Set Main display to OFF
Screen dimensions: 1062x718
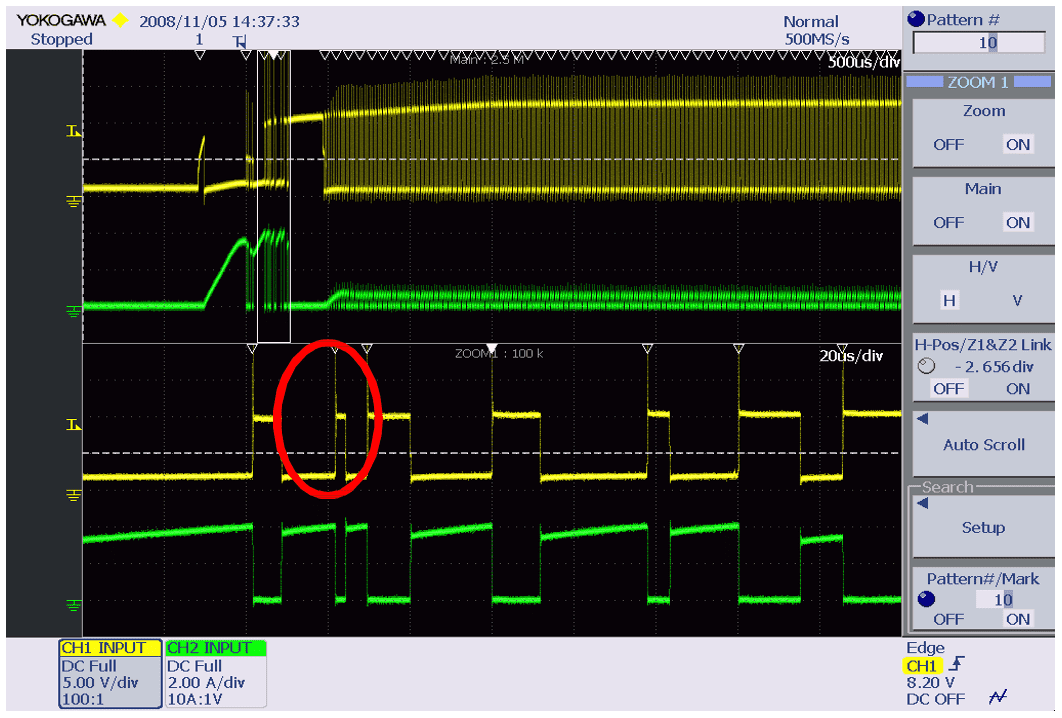[948, 223]
